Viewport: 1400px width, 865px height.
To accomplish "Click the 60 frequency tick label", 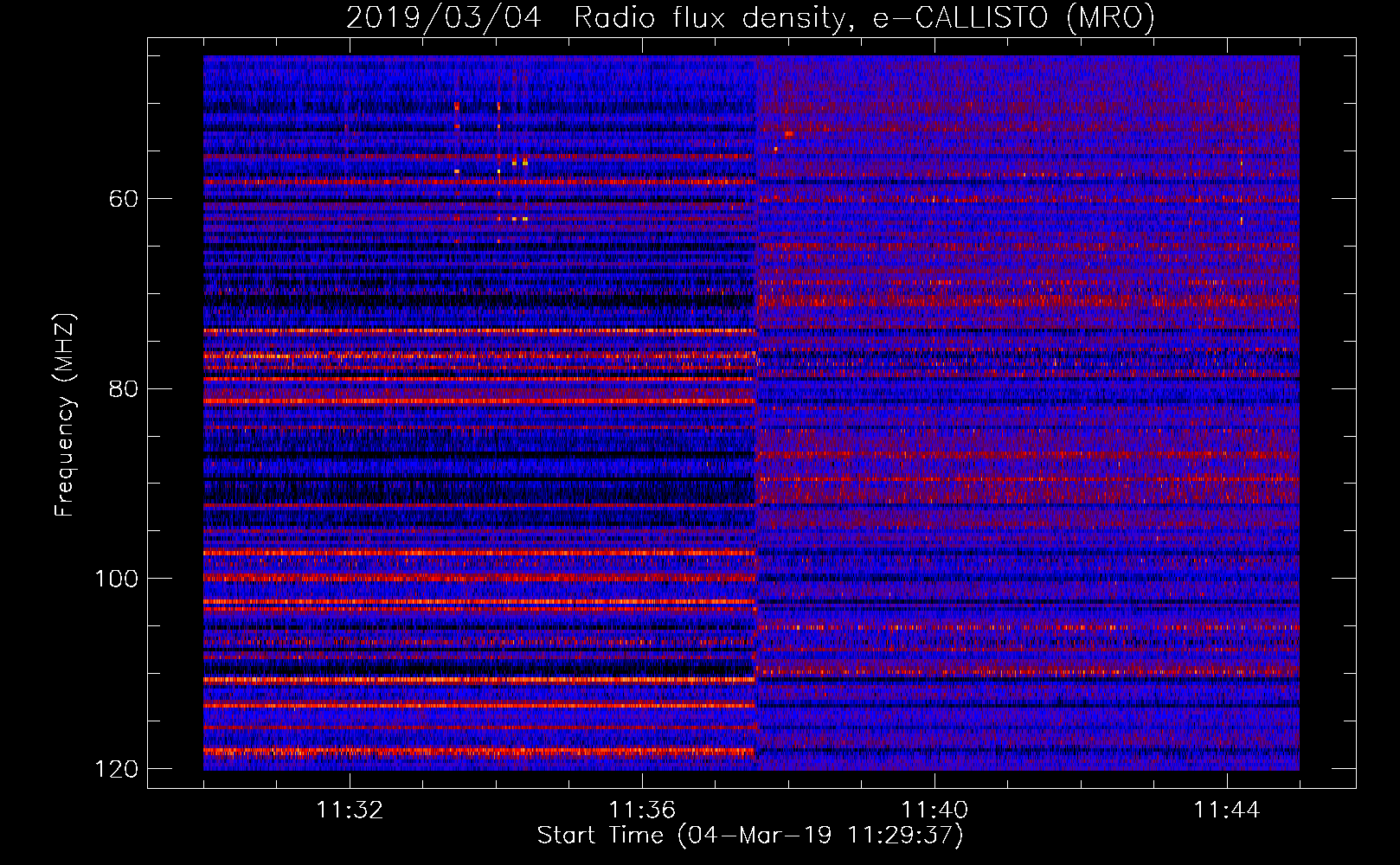I will [x=124, y=199].
